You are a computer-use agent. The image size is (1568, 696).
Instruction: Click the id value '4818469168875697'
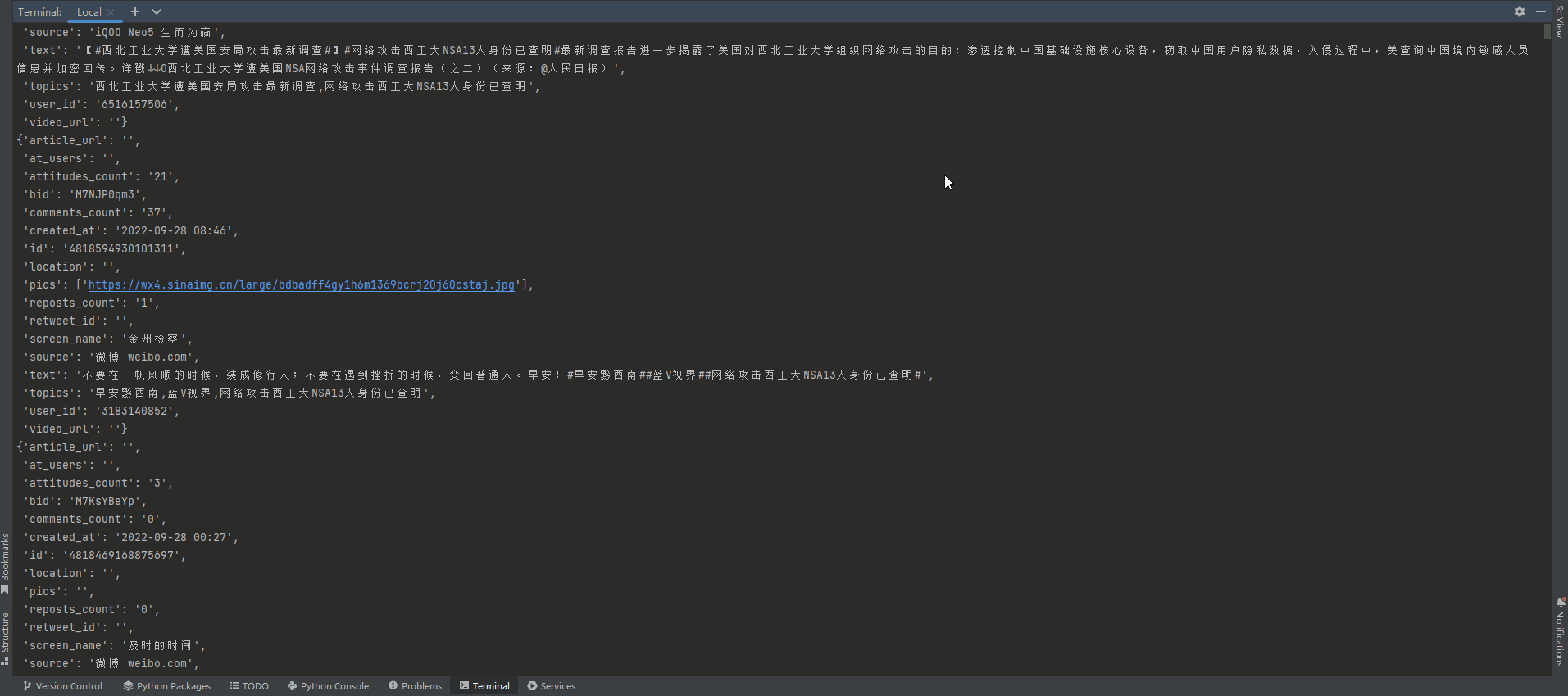click(121, 555)
